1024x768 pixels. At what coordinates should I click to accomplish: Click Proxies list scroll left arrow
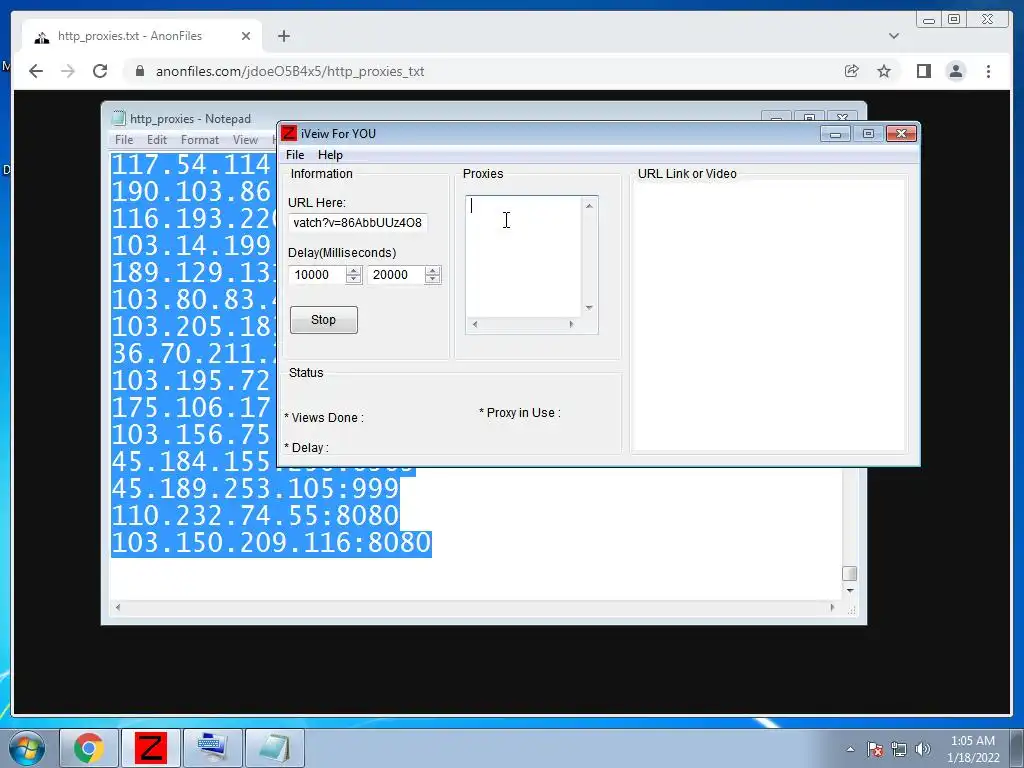(x=475, y=325)
